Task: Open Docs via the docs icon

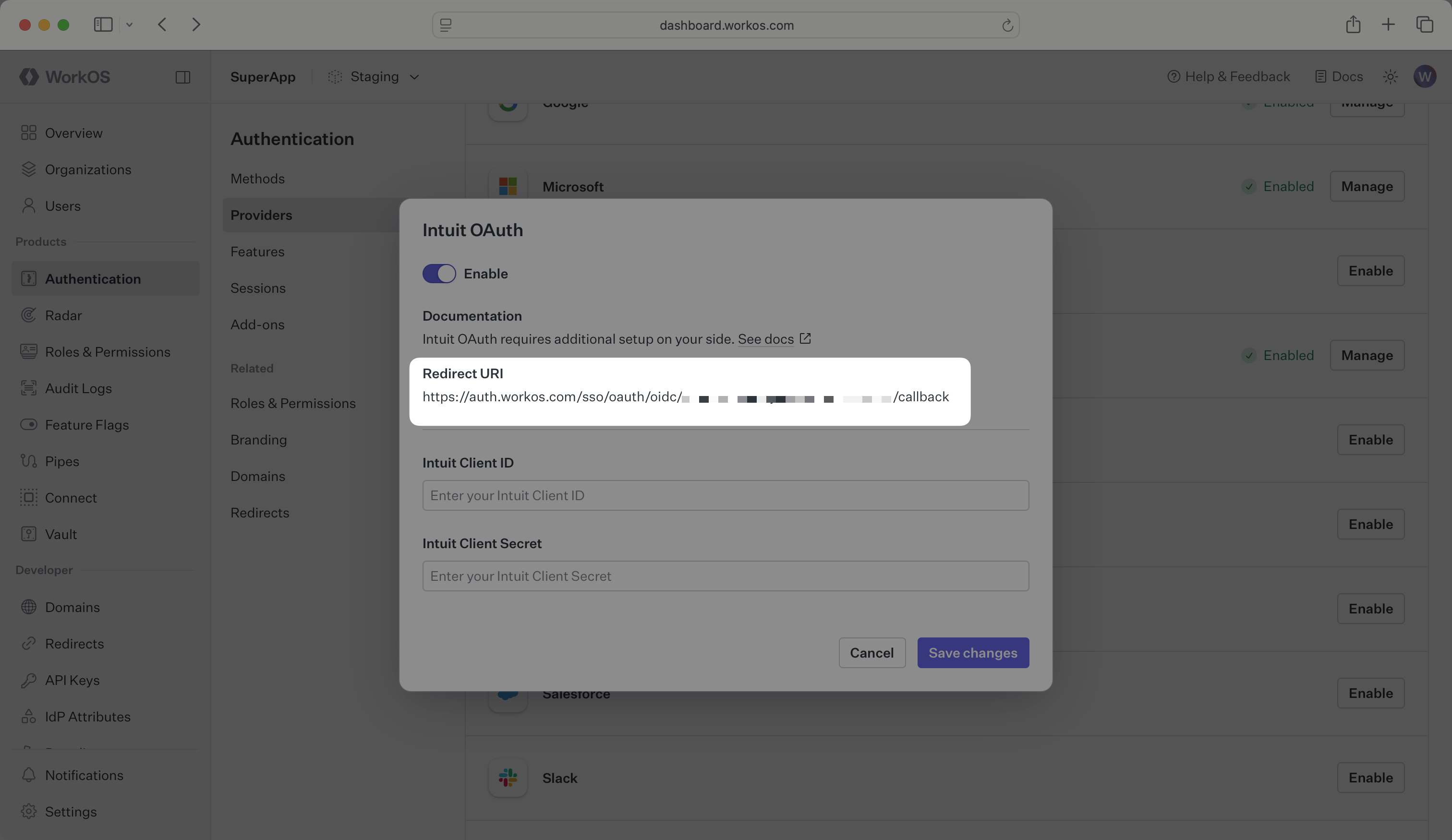Action: 1319,77
